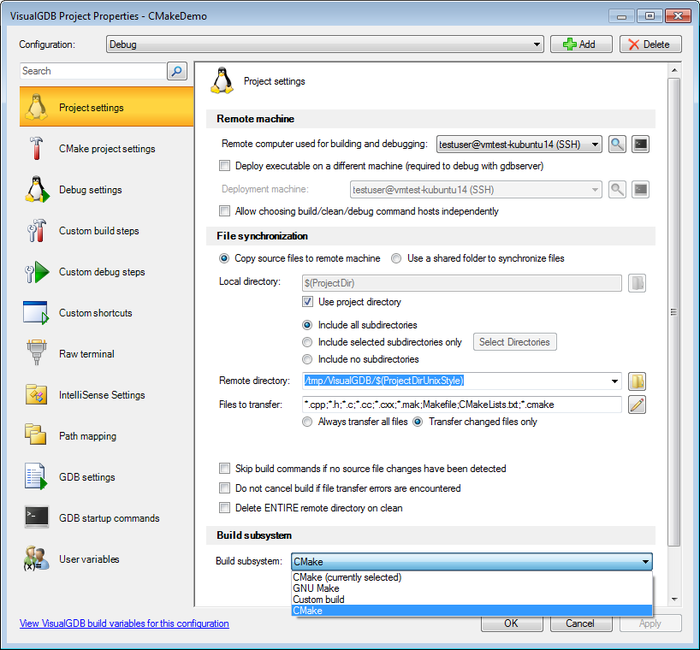Open Custom build steps page
The image size is (700, 650).
tap(107, 230)
